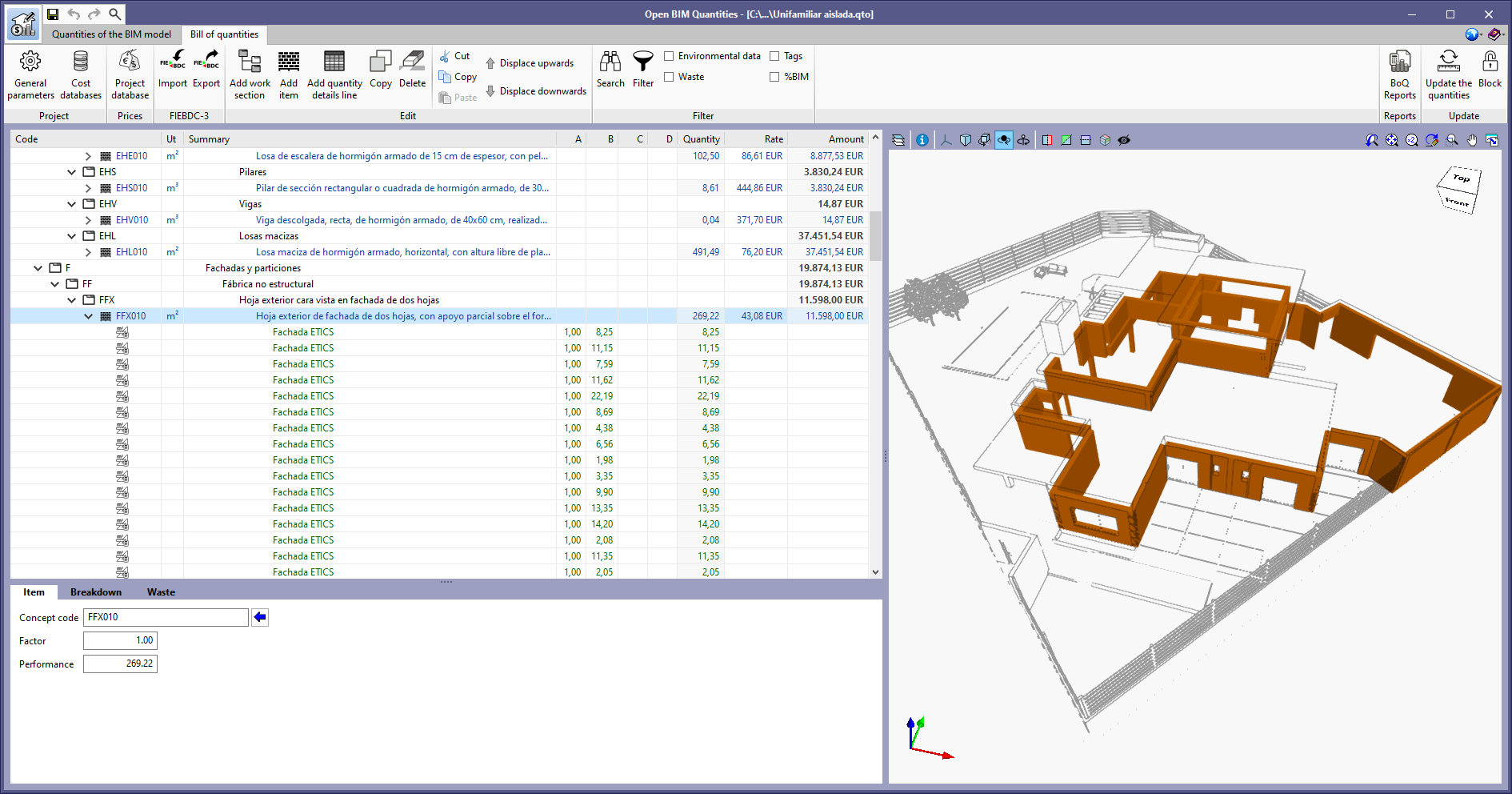Viewport: 1512px width, 794px height.
Task: Select the green section plane icon
Action: point(1066,140)
